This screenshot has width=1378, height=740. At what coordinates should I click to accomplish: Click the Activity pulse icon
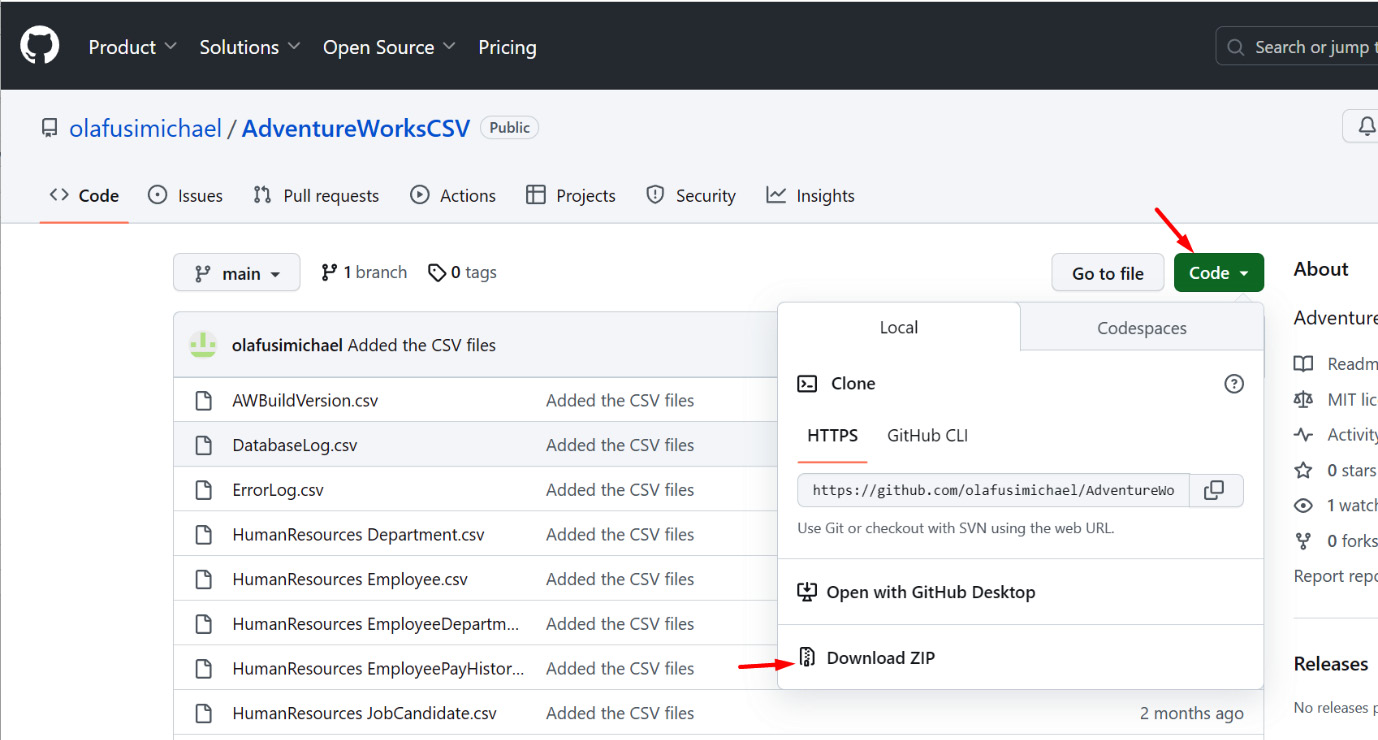point(1303,434)
